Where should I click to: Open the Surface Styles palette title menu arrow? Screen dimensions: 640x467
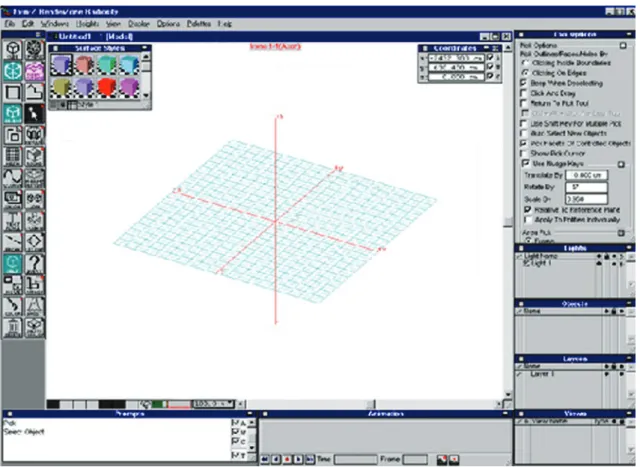point(144,48)
